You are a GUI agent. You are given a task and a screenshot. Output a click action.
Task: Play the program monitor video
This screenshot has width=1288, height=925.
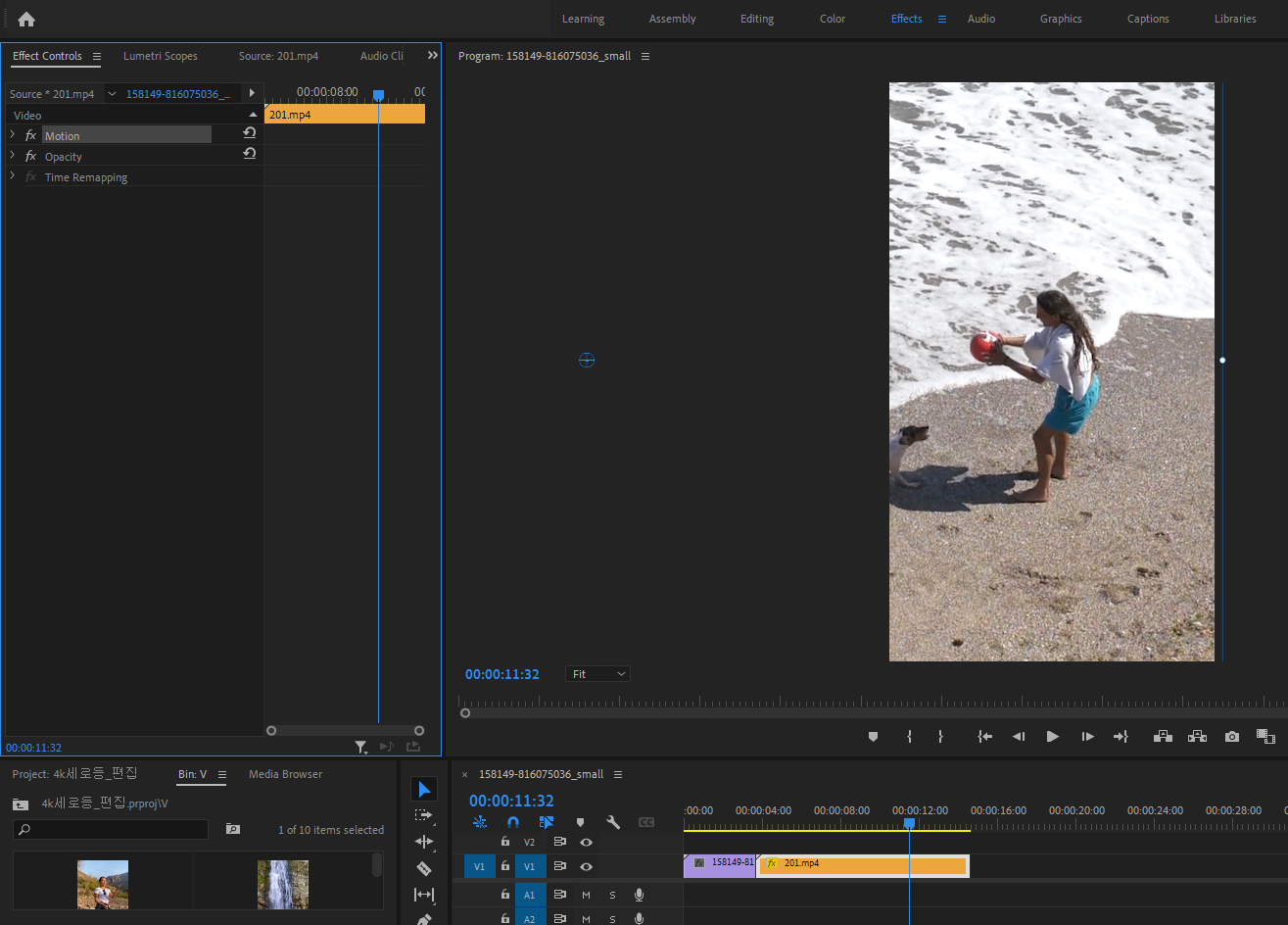click(1052, 737)
